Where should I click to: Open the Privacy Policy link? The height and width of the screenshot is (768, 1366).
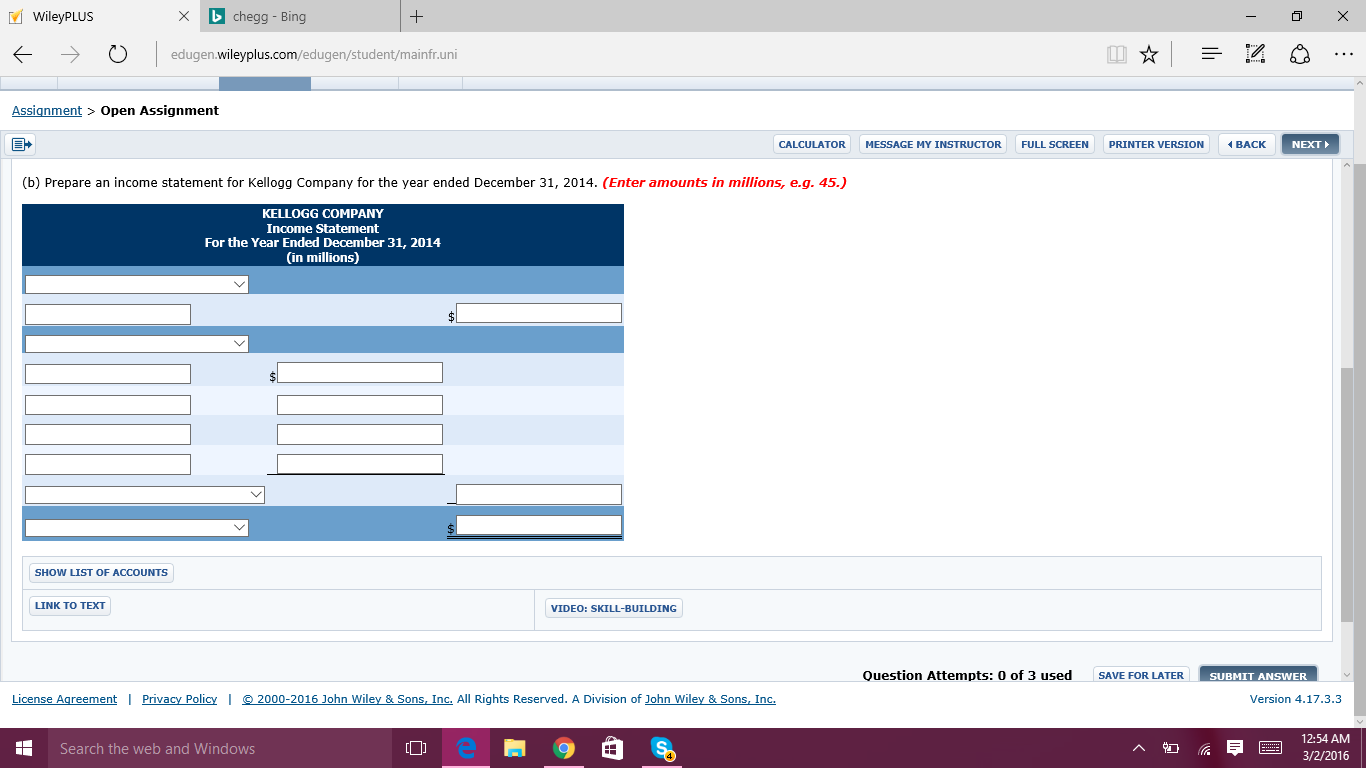point(180,700)
